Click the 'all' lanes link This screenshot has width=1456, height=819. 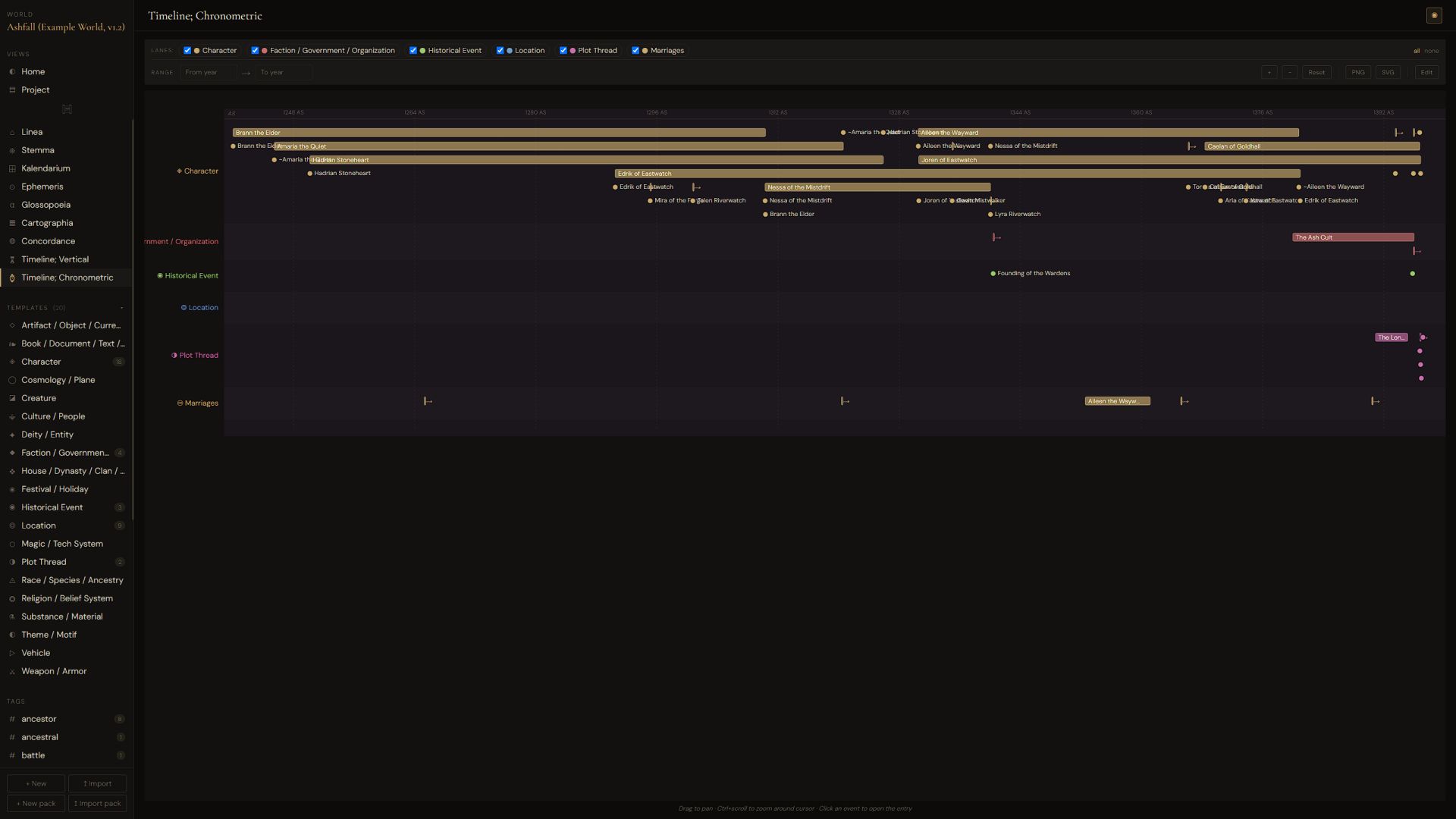1417,52
